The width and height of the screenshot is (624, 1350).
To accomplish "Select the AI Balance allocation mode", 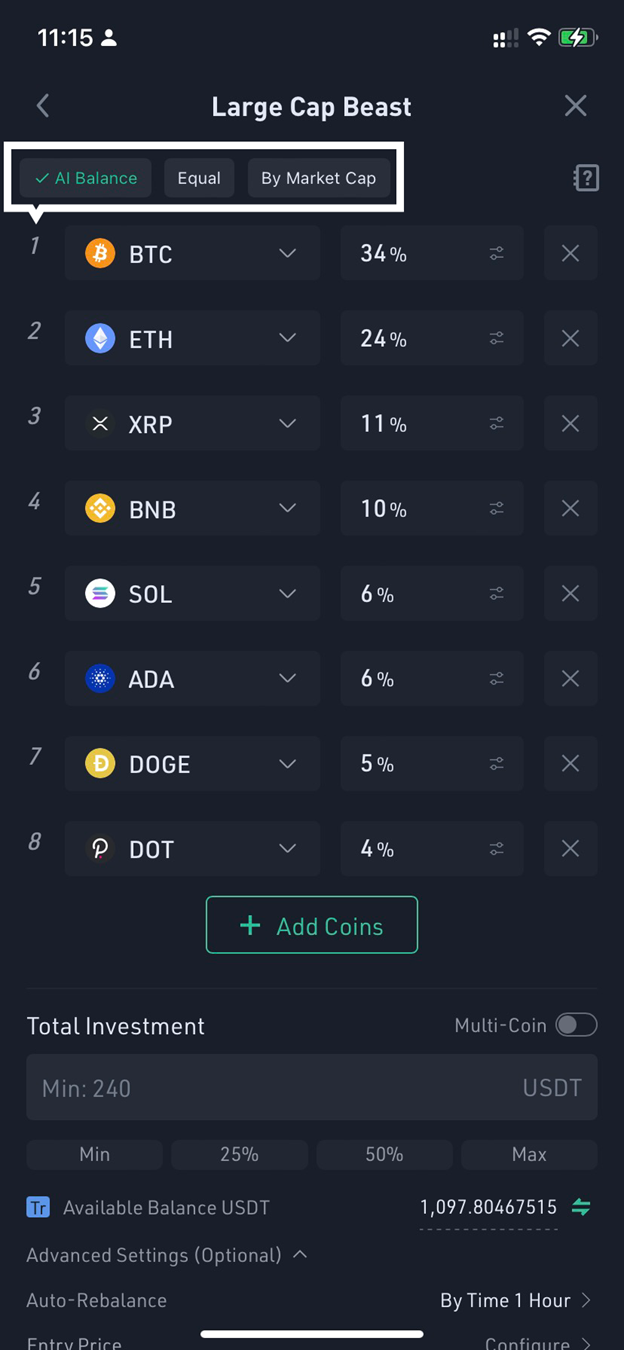I will (x=86, y=178).
